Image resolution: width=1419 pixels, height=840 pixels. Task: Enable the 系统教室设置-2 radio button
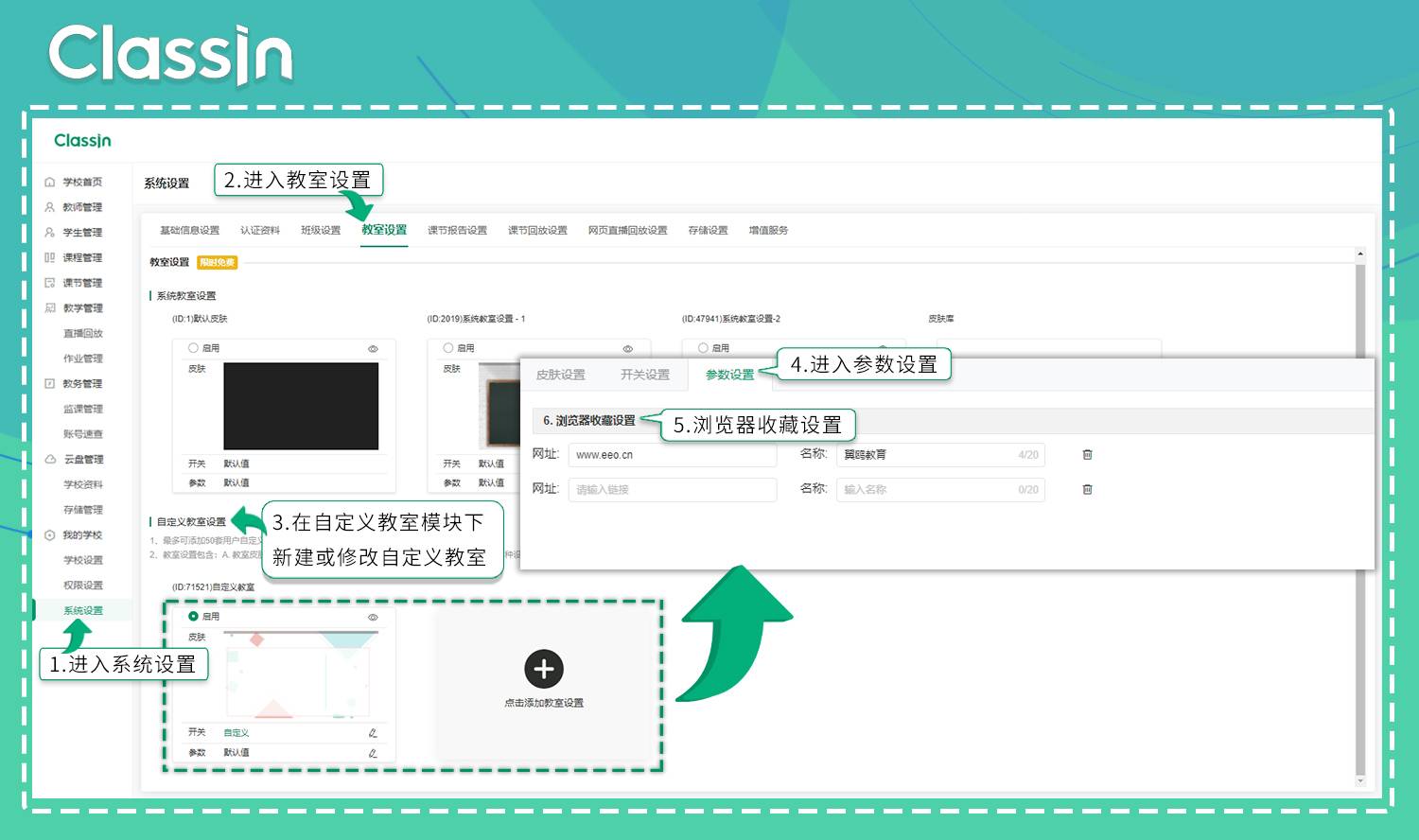pyautogui.click(x=703, y=348)
